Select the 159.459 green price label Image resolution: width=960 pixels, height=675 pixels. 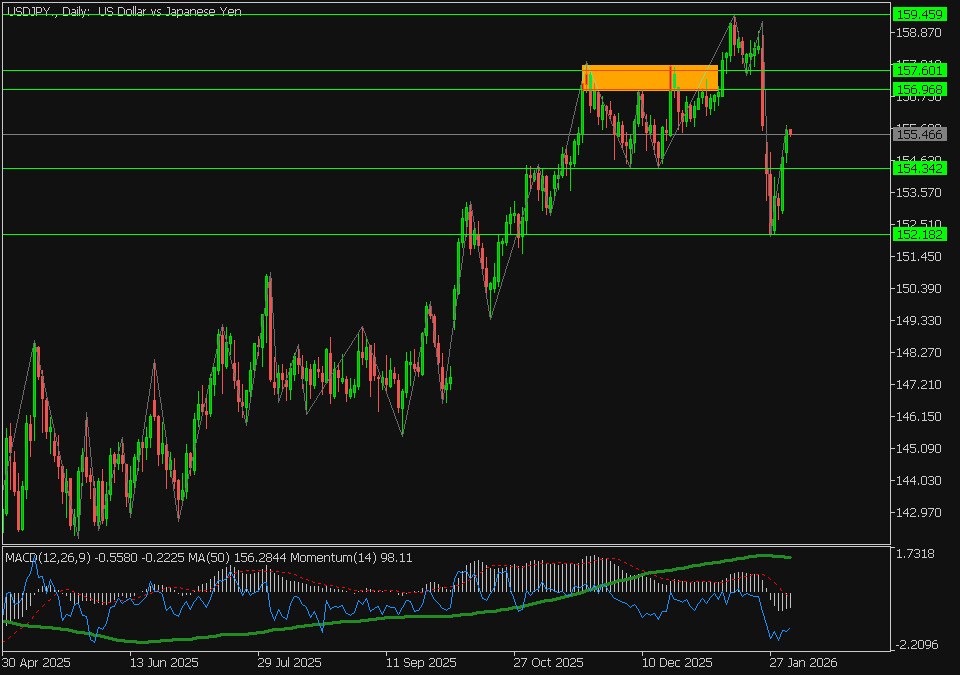coord(919,14)
